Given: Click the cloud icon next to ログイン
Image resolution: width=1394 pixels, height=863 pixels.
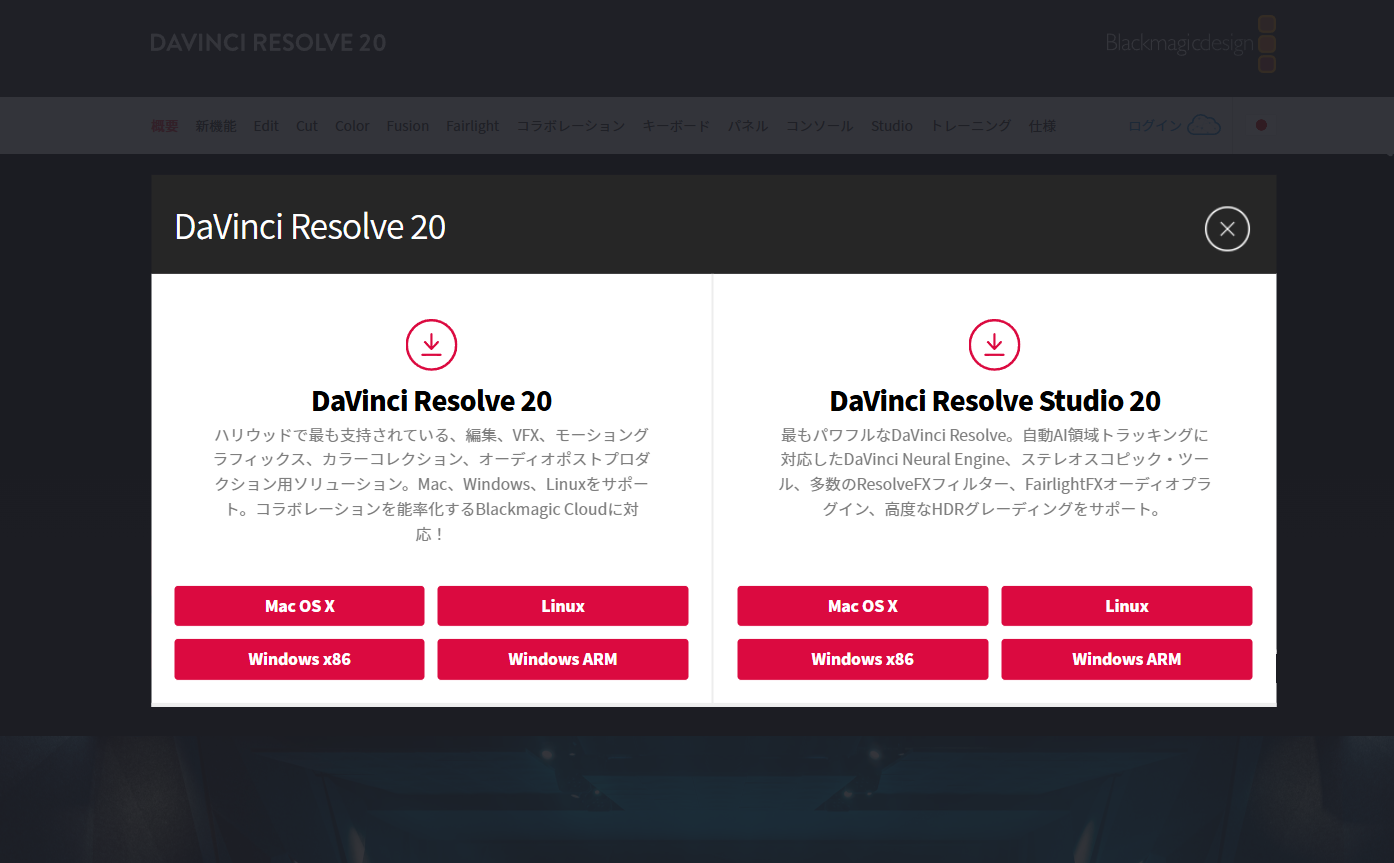Looking at the screenshot, I should (x=1204, y=126).
